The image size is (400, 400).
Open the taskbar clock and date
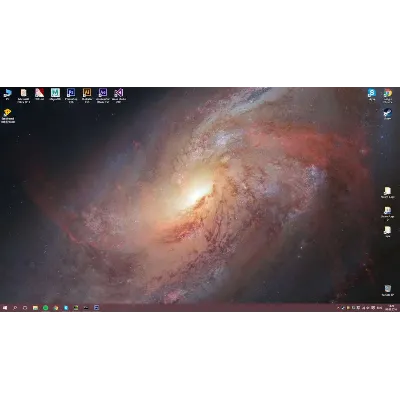tap(391, 308)
